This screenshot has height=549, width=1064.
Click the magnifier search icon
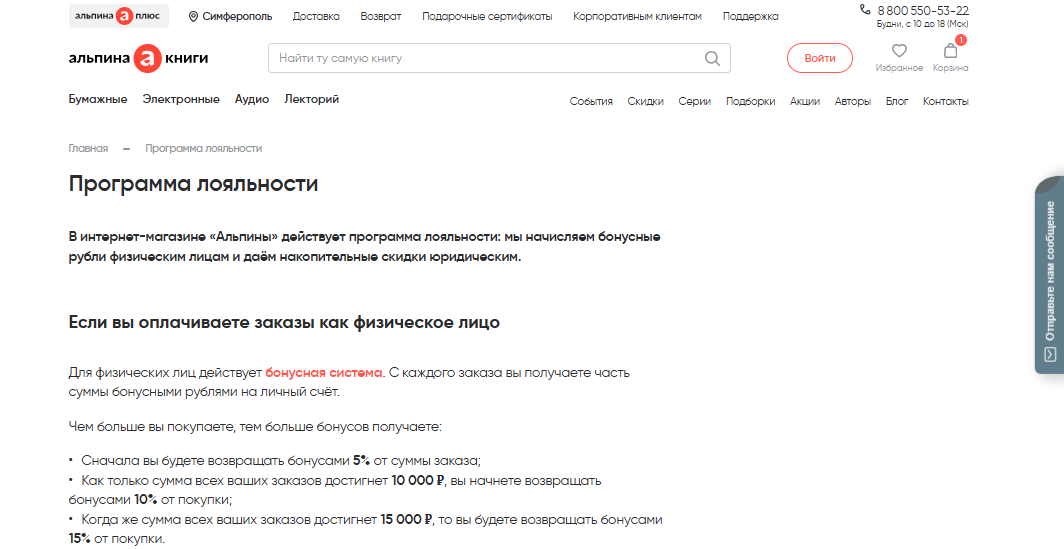pyautogui.click(x=712, y=58)
